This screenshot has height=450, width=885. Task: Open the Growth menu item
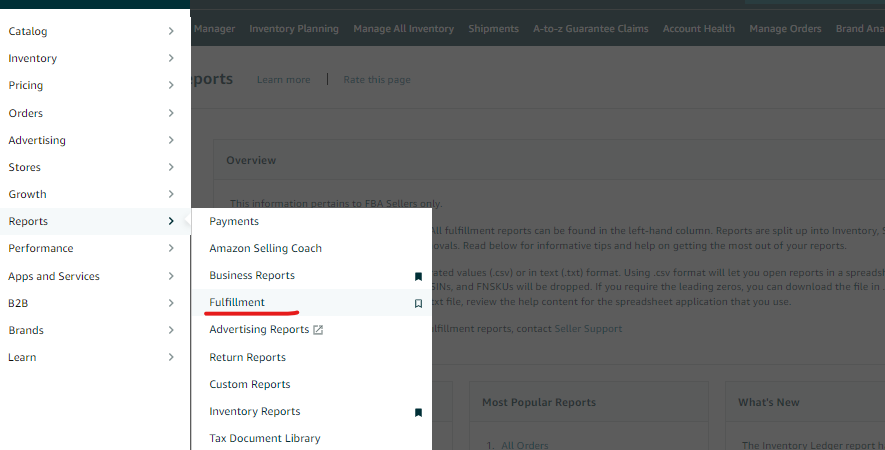click(x=95, y=194)
